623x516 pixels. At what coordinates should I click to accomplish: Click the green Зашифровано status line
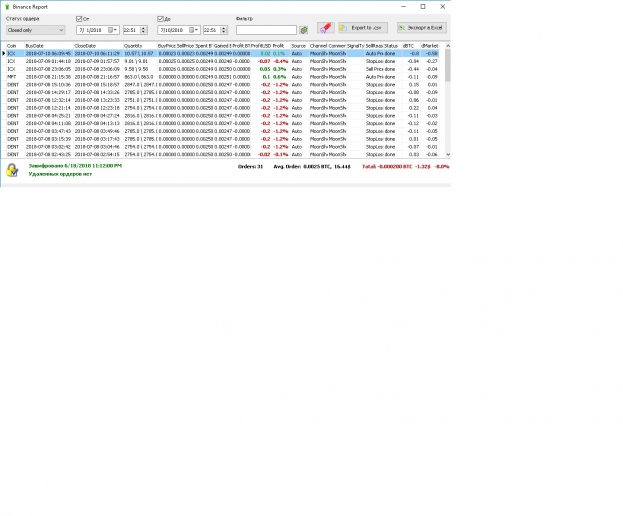pos(75,166)
